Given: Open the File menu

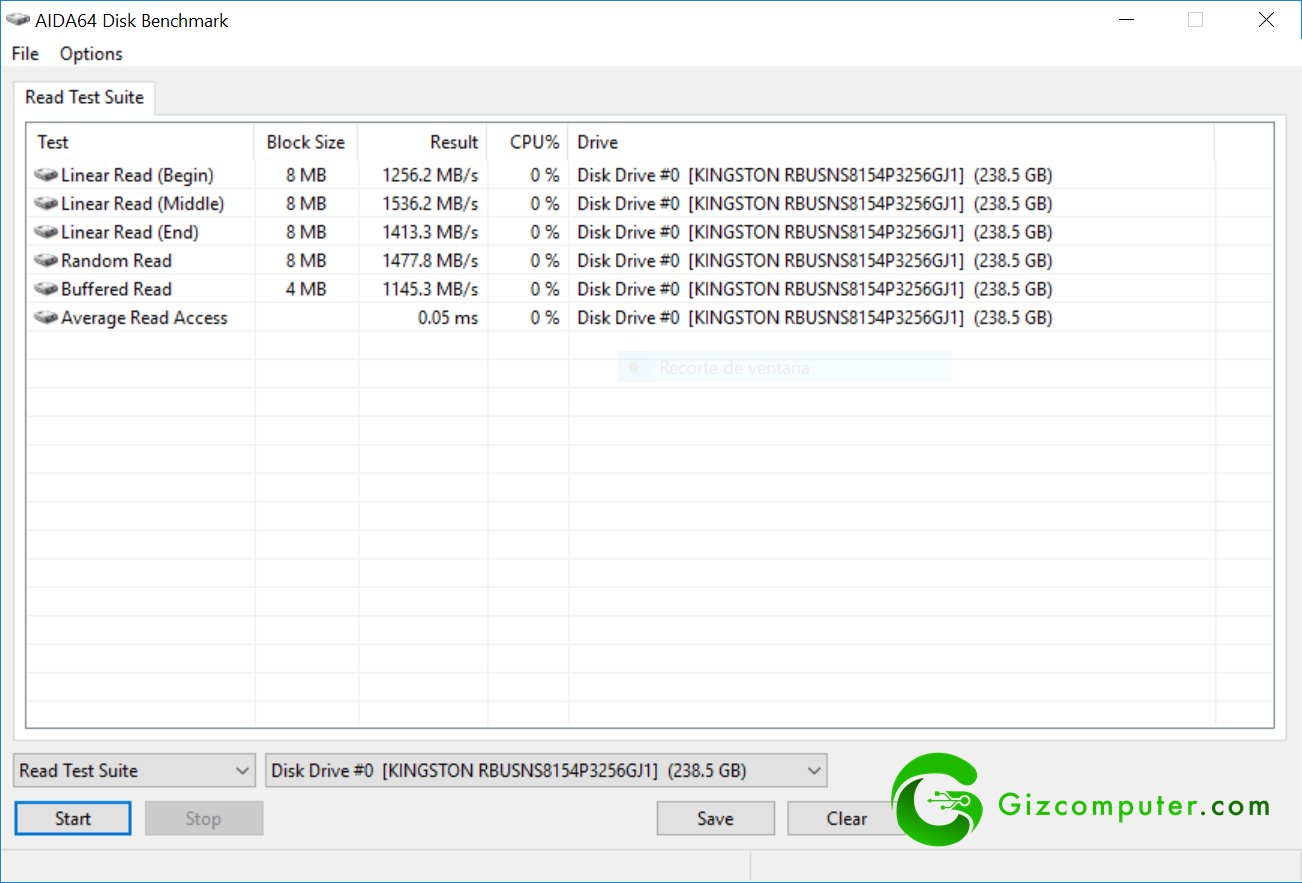Looking at the screenshot, I should 25,54.
